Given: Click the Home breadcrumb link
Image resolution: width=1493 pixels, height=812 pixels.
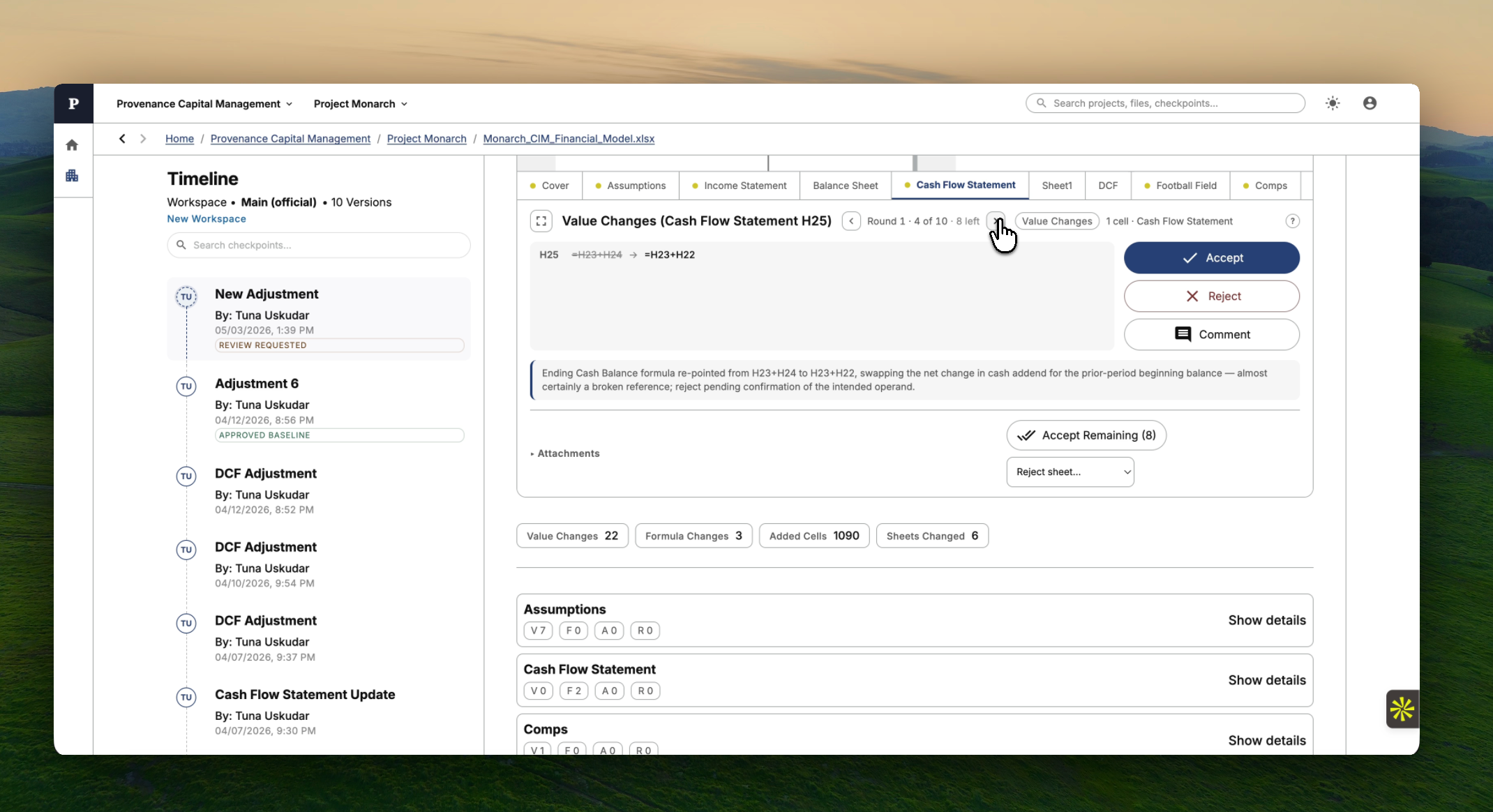Looking at the screenshot, I should (179, 139).
